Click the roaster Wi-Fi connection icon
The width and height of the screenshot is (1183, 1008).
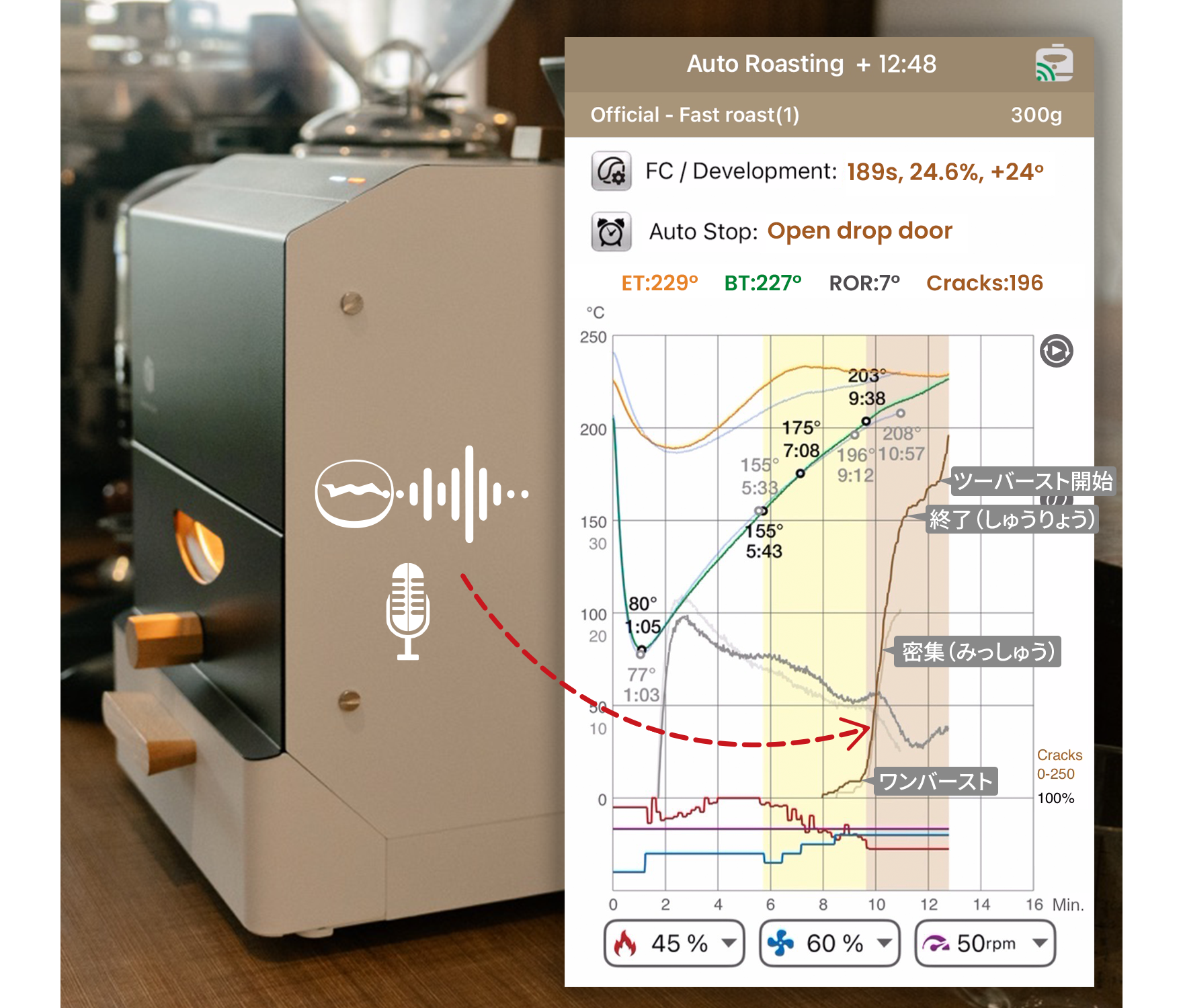1053,64
